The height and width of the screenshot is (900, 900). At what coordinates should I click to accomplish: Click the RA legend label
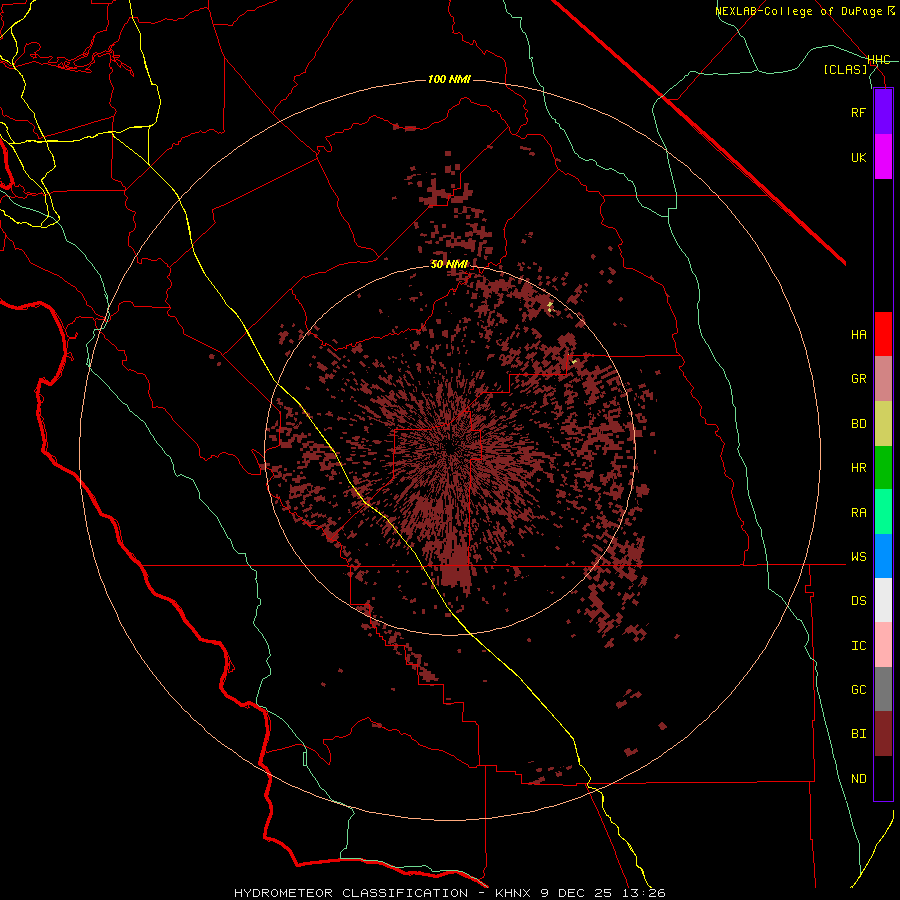pyautogui.click(x=858, y=512)
